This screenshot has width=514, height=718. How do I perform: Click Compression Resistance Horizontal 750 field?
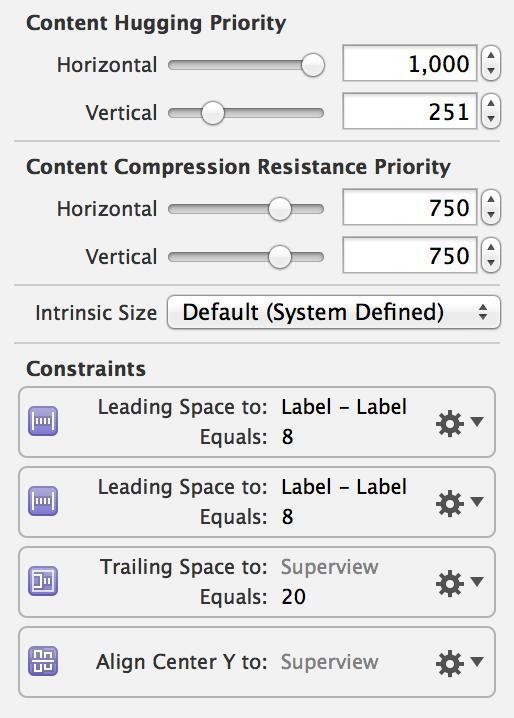pyautogui.click(x=410, y=207)
